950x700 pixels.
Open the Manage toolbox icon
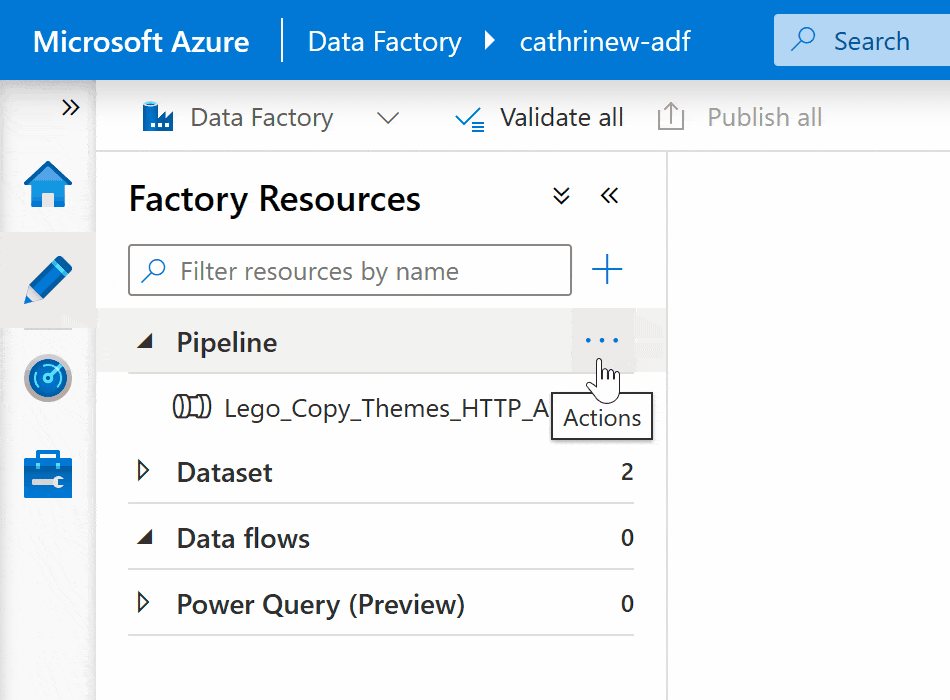(48, 474)
